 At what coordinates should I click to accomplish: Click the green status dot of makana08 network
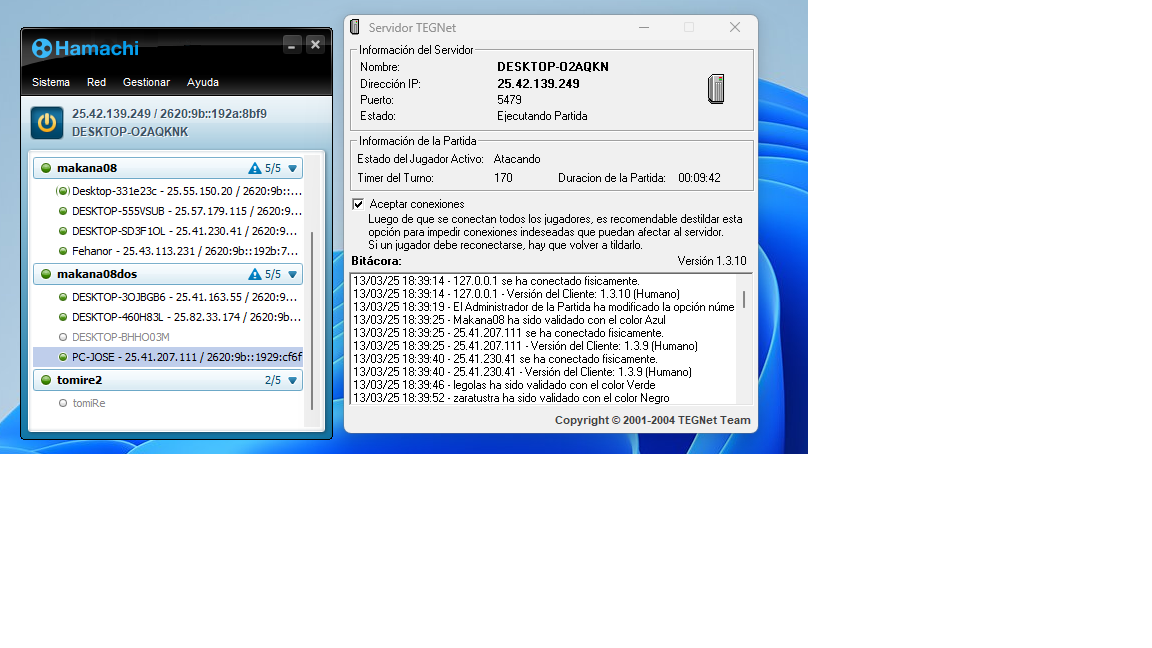tap(46, 168)
